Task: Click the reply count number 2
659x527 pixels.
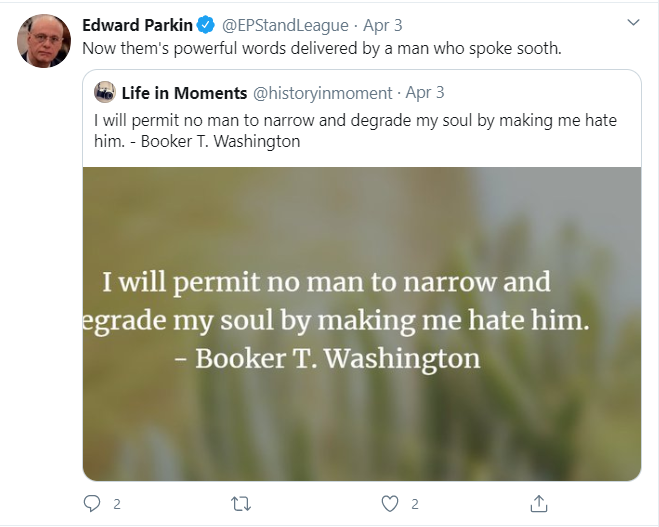Action: [x=117, y=504]
